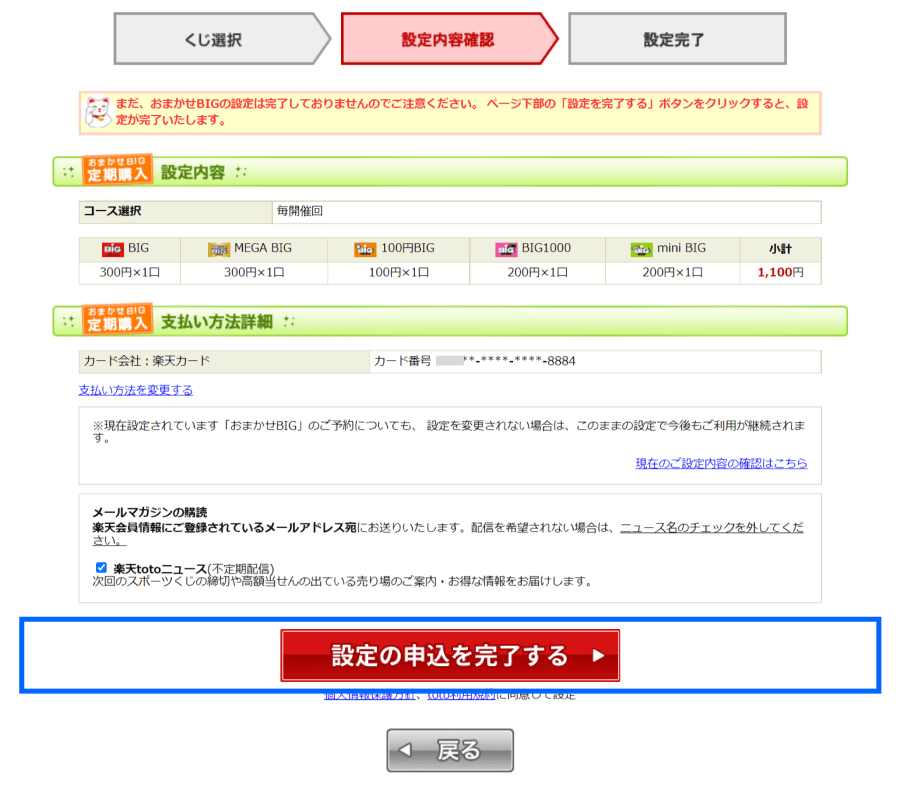Select the 設定完了 step tab
Viewport: 900px width, 794px height.
click(674, 40)
